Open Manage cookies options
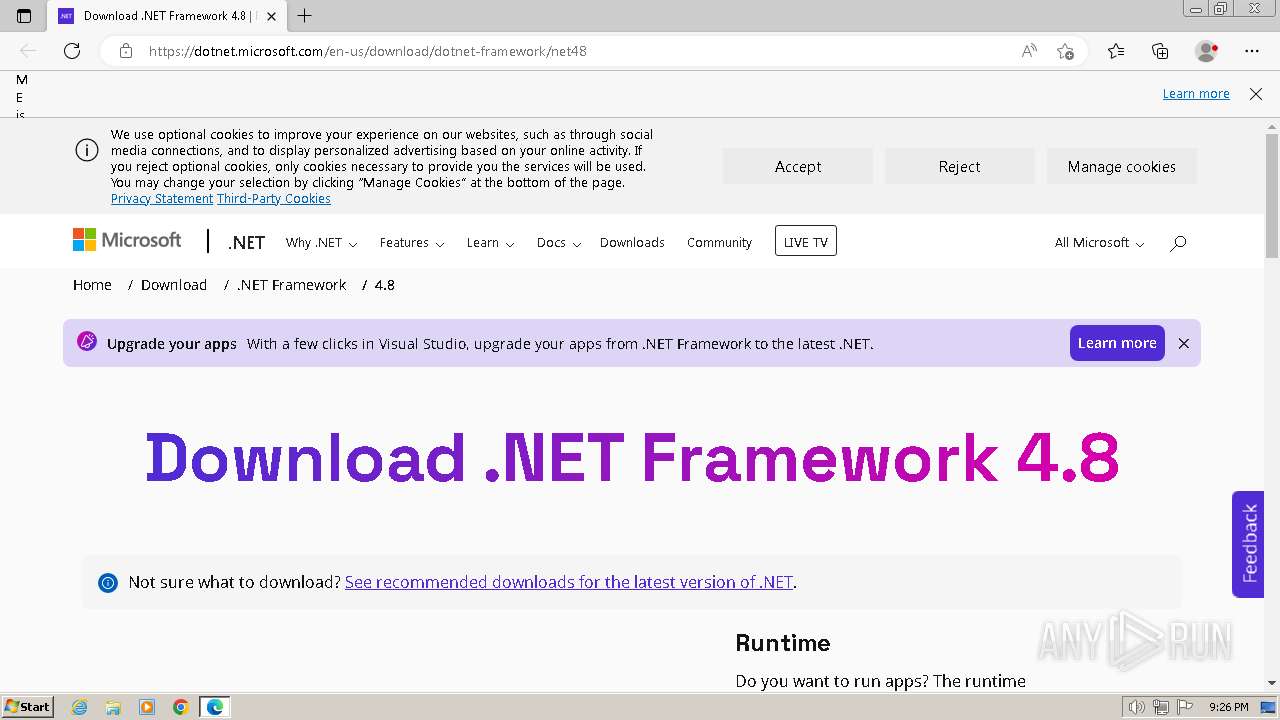The width and height of the screenshot is (1280, 720). tap(1122, 167)
